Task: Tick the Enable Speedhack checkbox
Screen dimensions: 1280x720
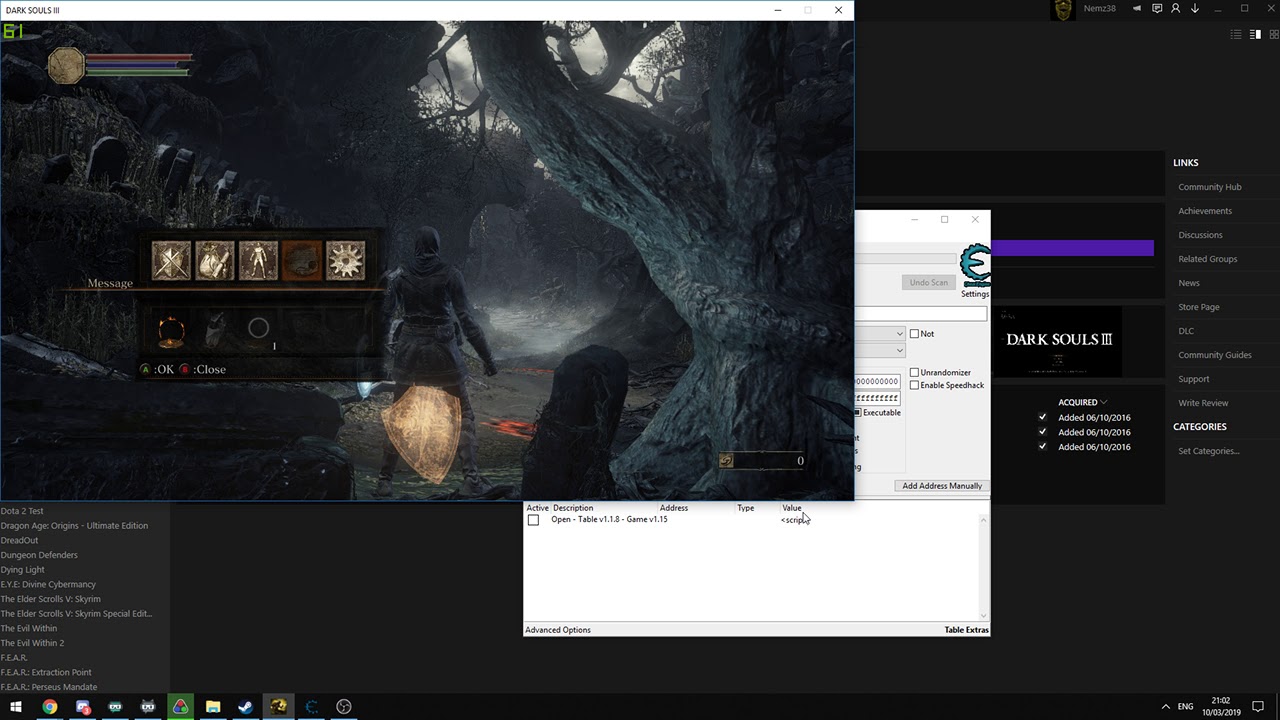Action: point(914,385)
